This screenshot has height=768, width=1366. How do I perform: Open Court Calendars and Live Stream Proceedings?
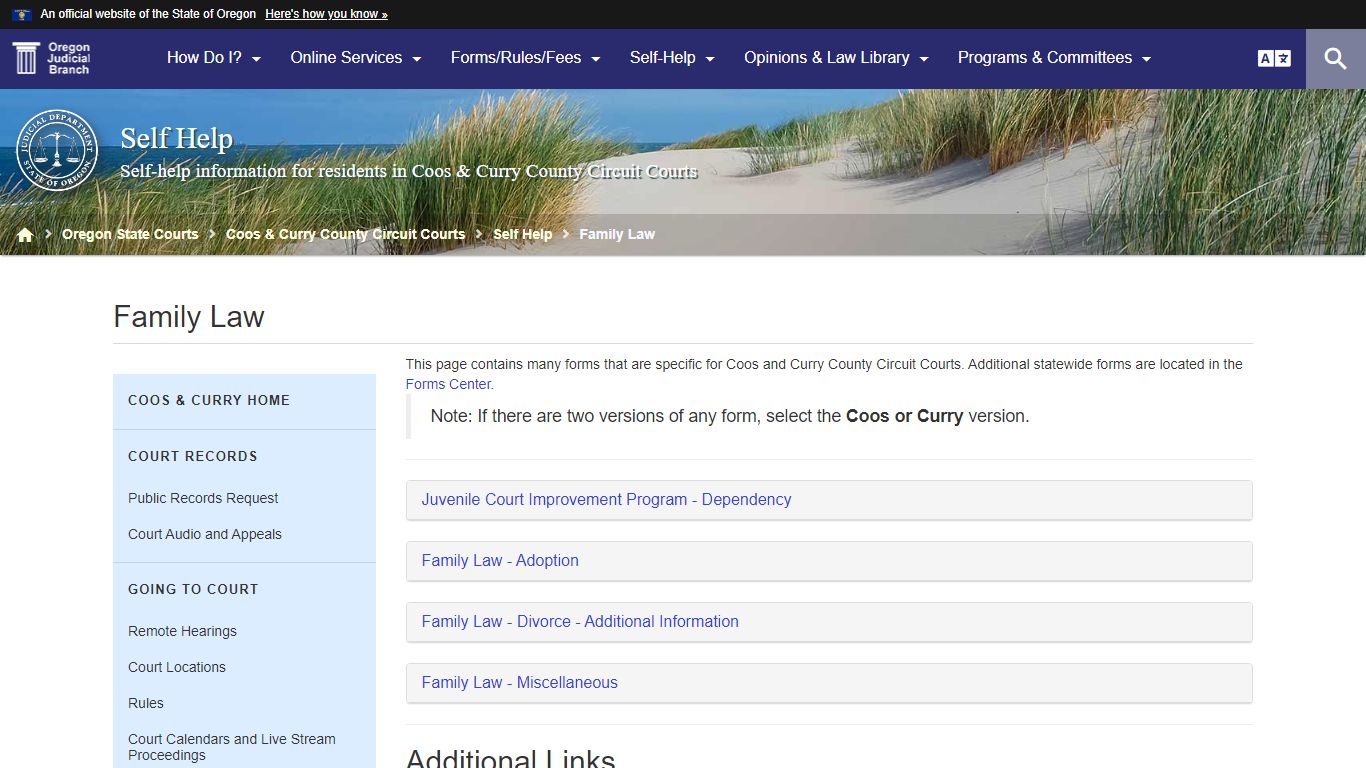[x=232, y=747]
